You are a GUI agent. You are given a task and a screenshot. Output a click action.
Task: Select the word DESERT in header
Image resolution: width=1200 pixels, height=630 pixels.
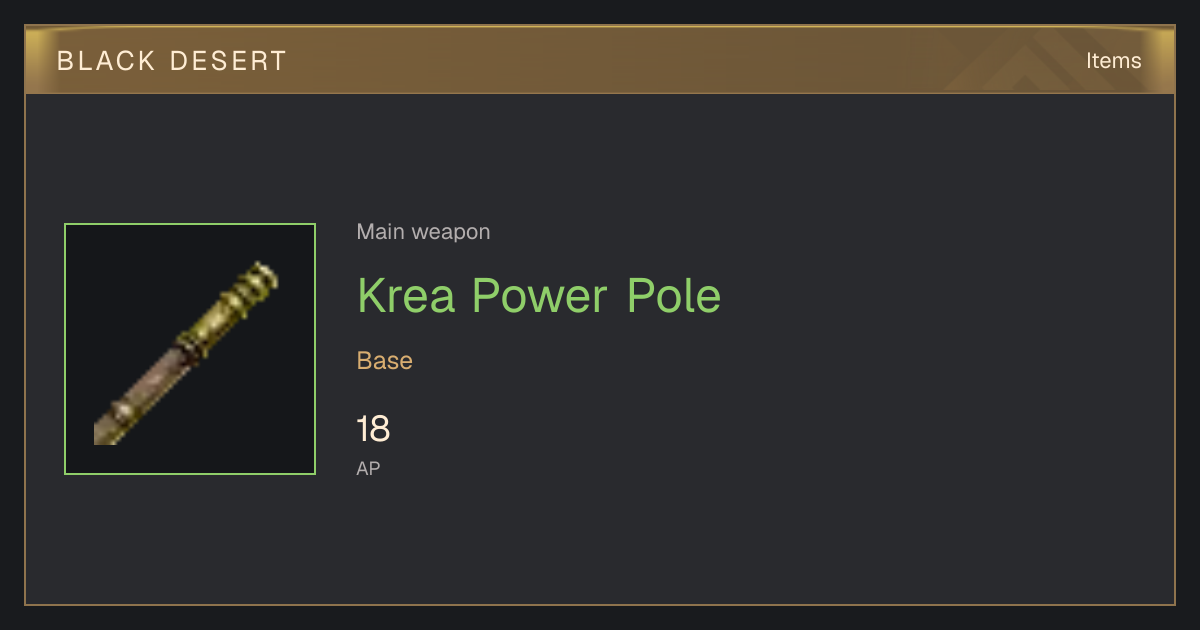228,61
